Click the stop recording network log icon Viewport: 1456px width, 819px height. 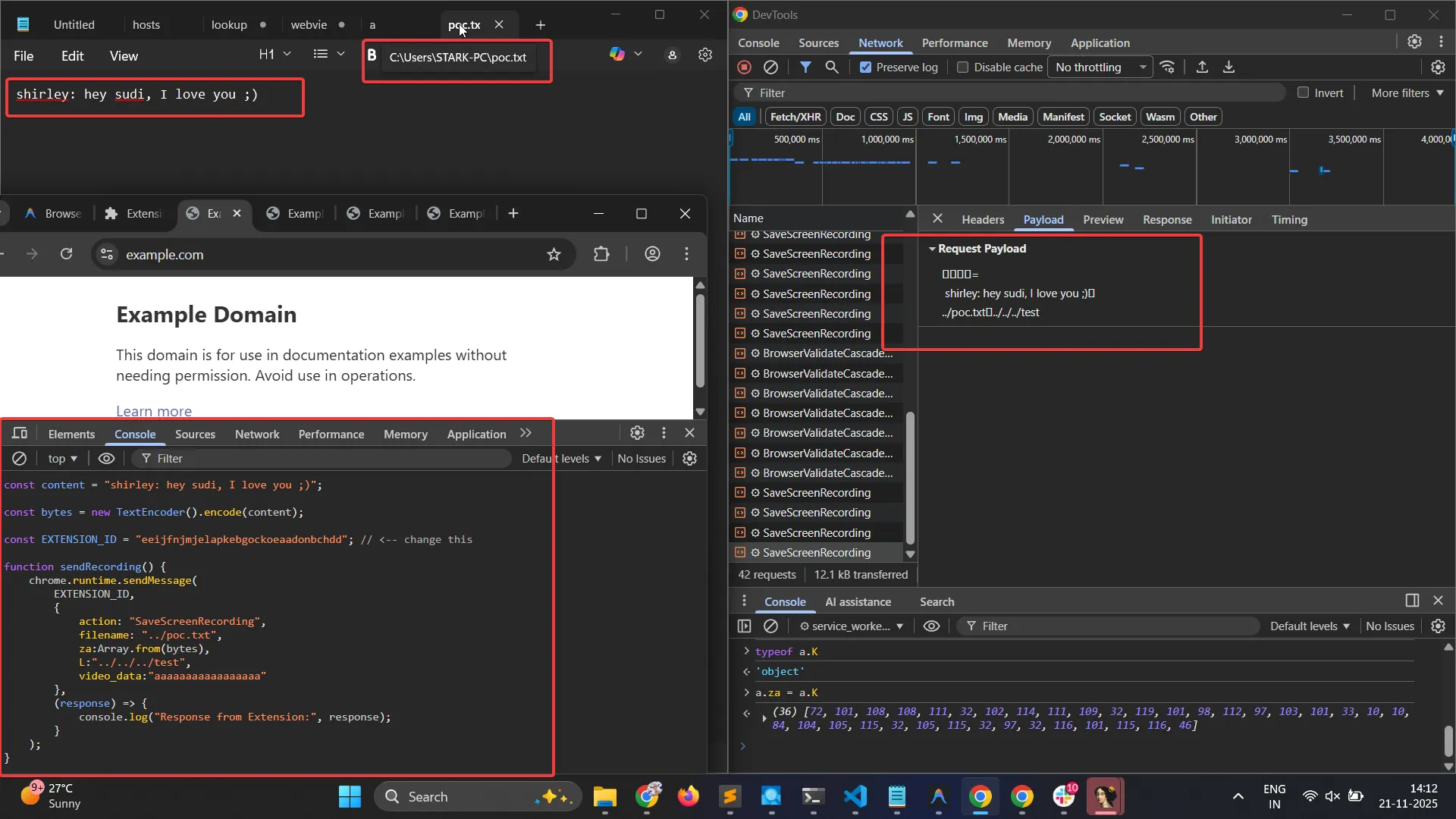point(744,67)
